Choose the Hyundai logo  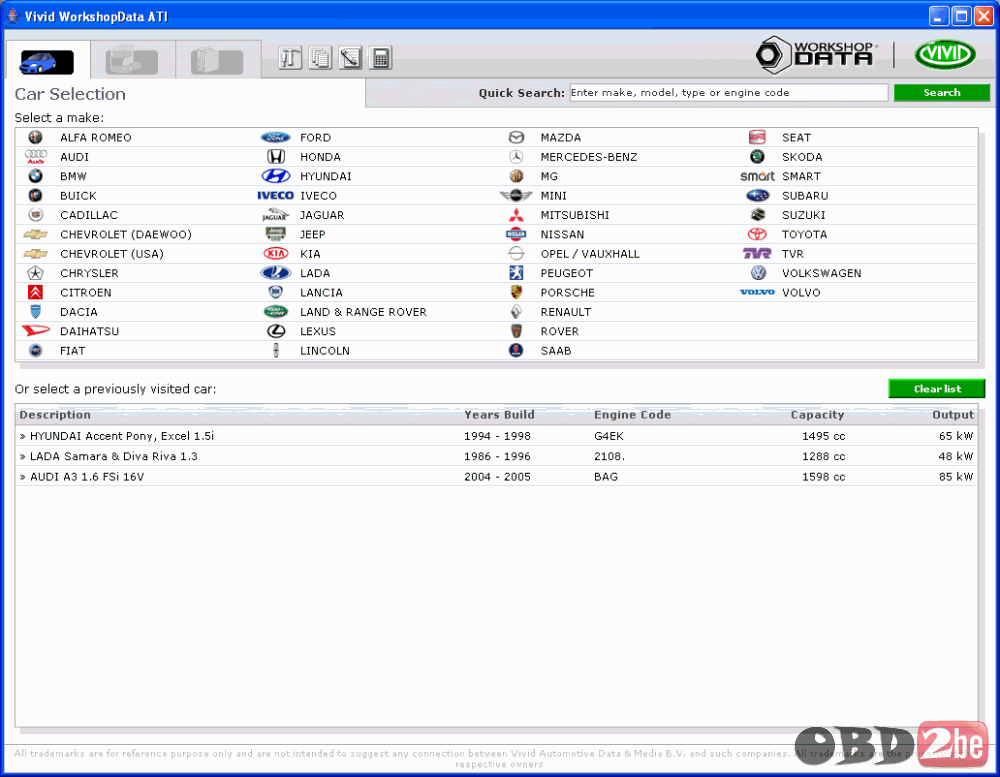tap(276, 176)
